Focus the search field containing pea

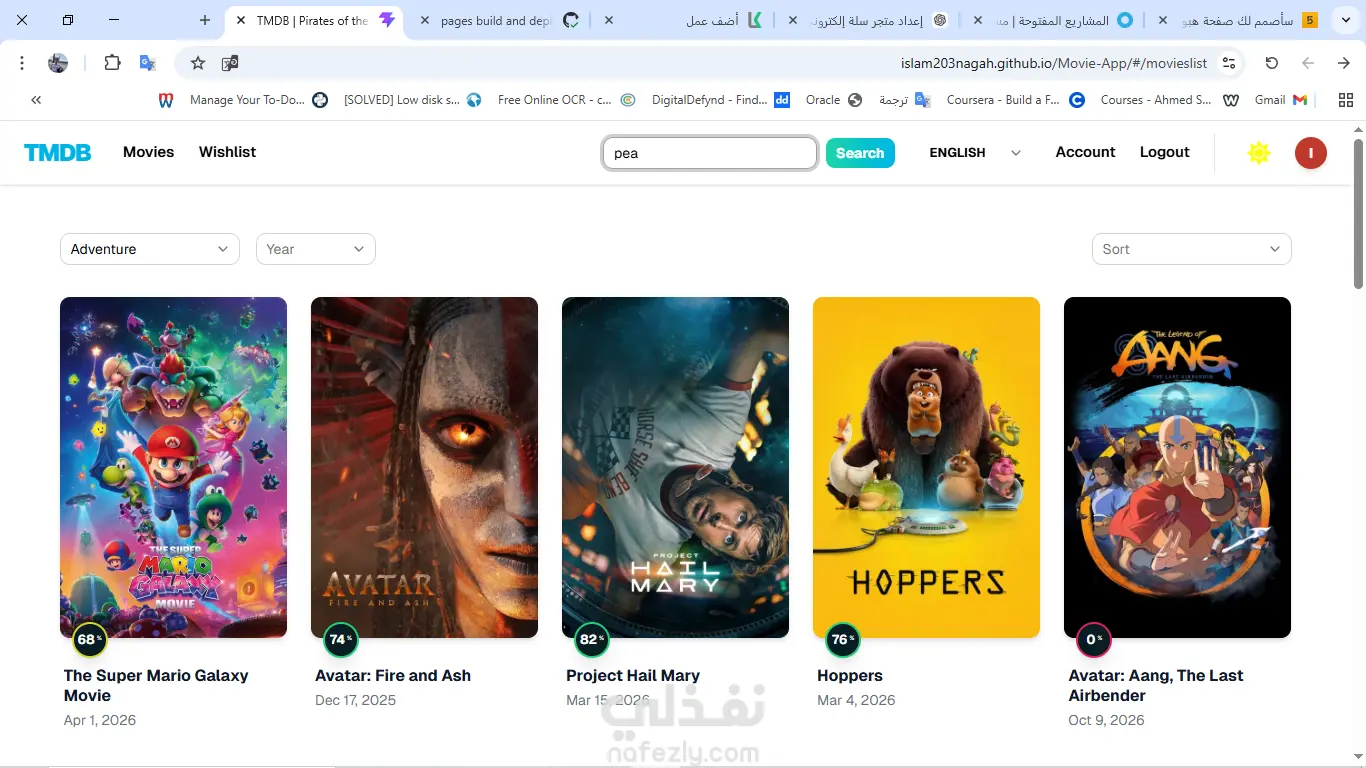click(710, 153)
